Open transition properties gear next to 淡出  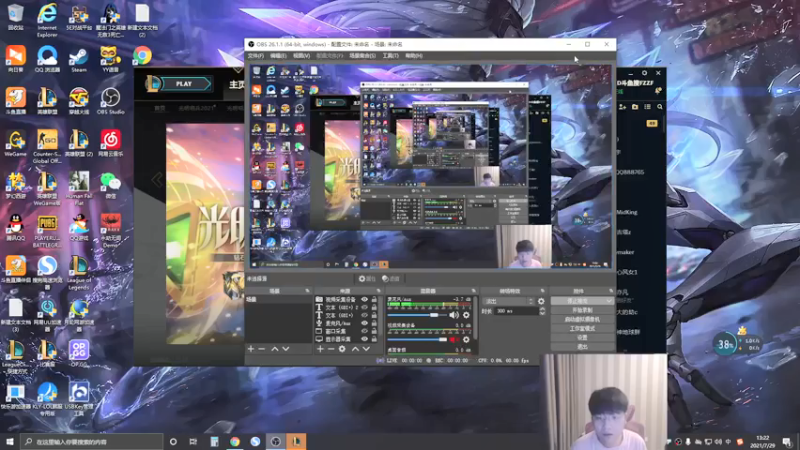click(541, 302)
